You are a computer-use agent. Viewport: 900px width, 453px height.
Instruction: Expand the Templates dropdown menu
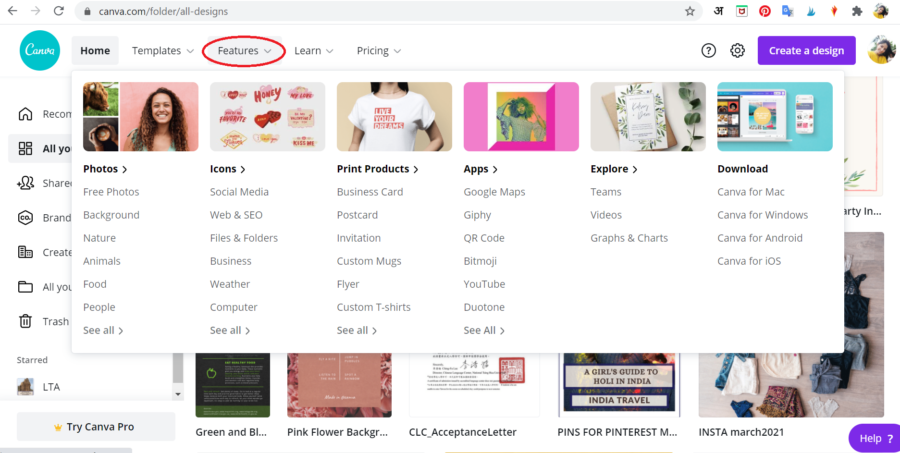click(163, 51)
